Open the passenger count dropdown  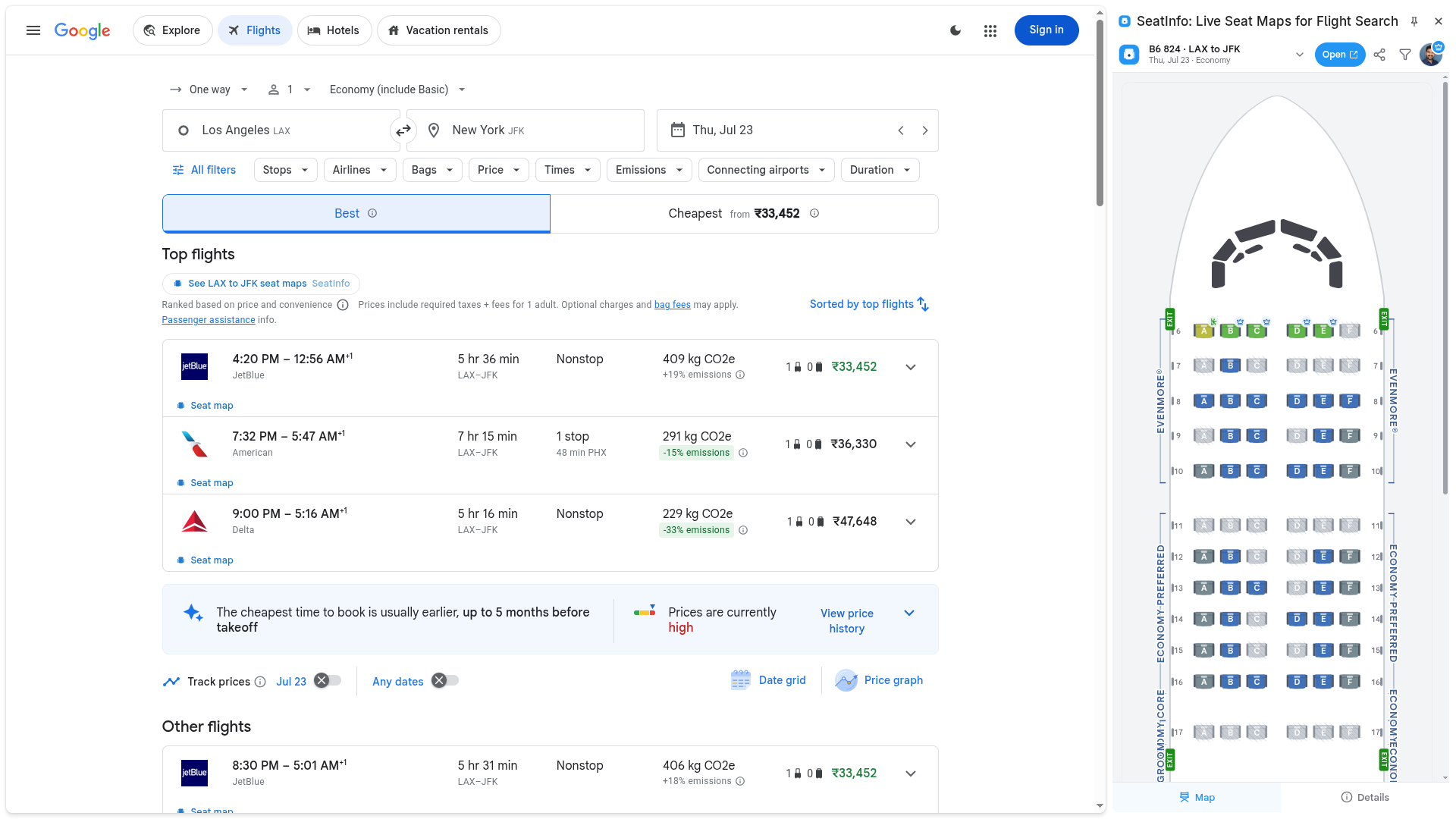click(x=290, y=89)
